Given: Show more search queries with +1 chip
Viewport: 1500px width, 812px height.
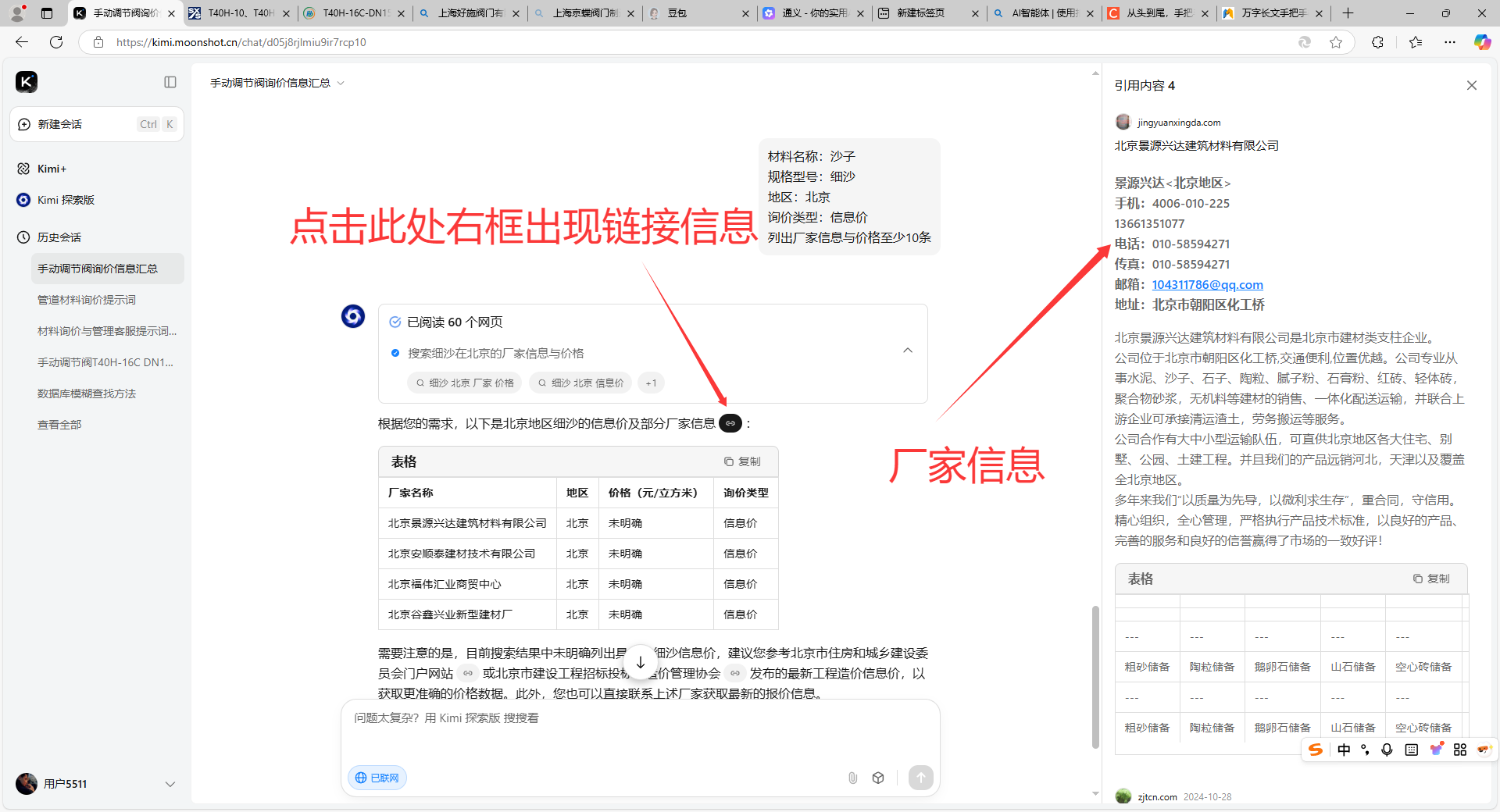Looking at the screenshot, I should pyautogui.click(x=651, y=383).
